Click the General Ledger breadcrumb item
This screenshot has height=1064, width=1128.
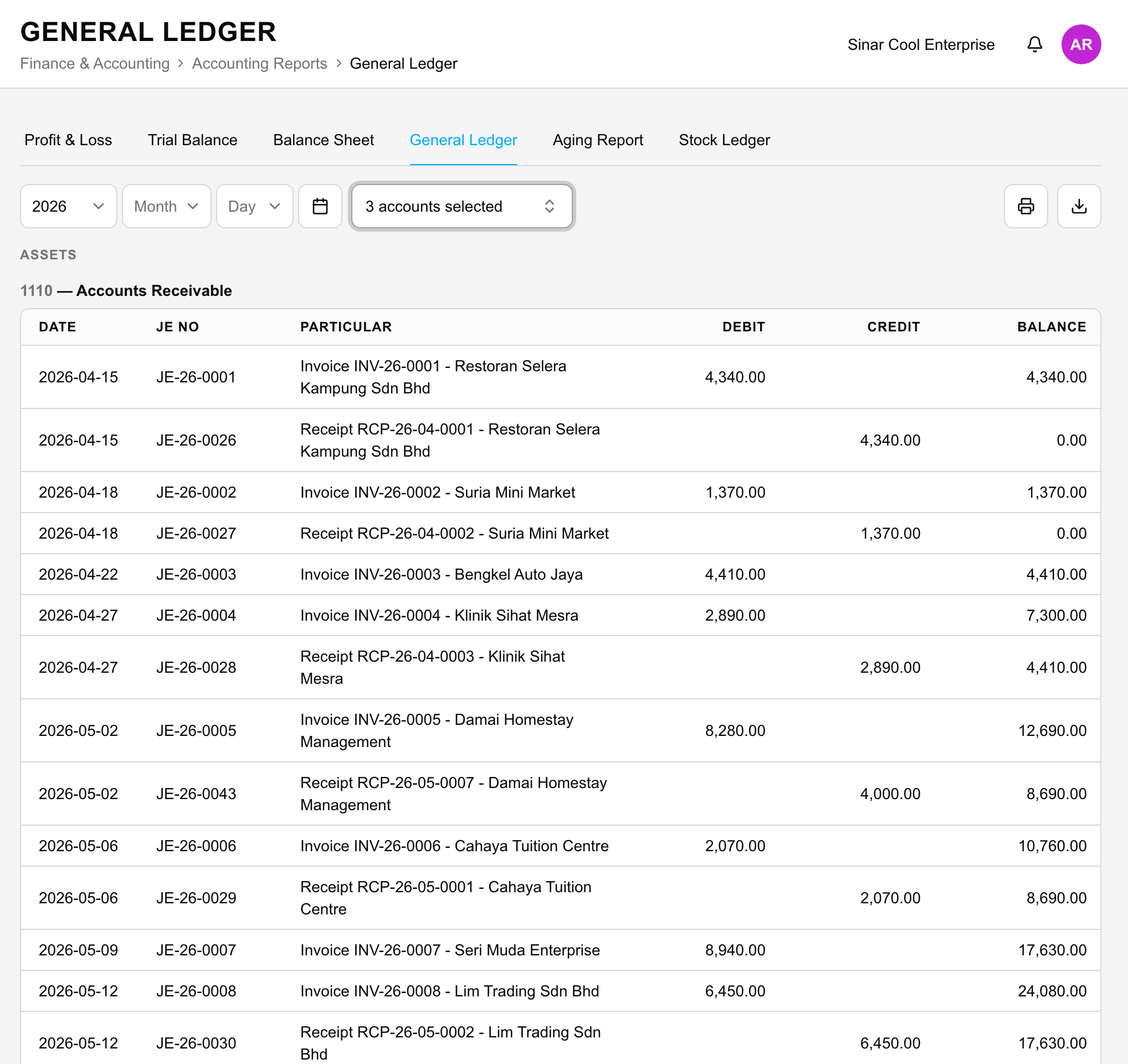[x=403, y=64]
